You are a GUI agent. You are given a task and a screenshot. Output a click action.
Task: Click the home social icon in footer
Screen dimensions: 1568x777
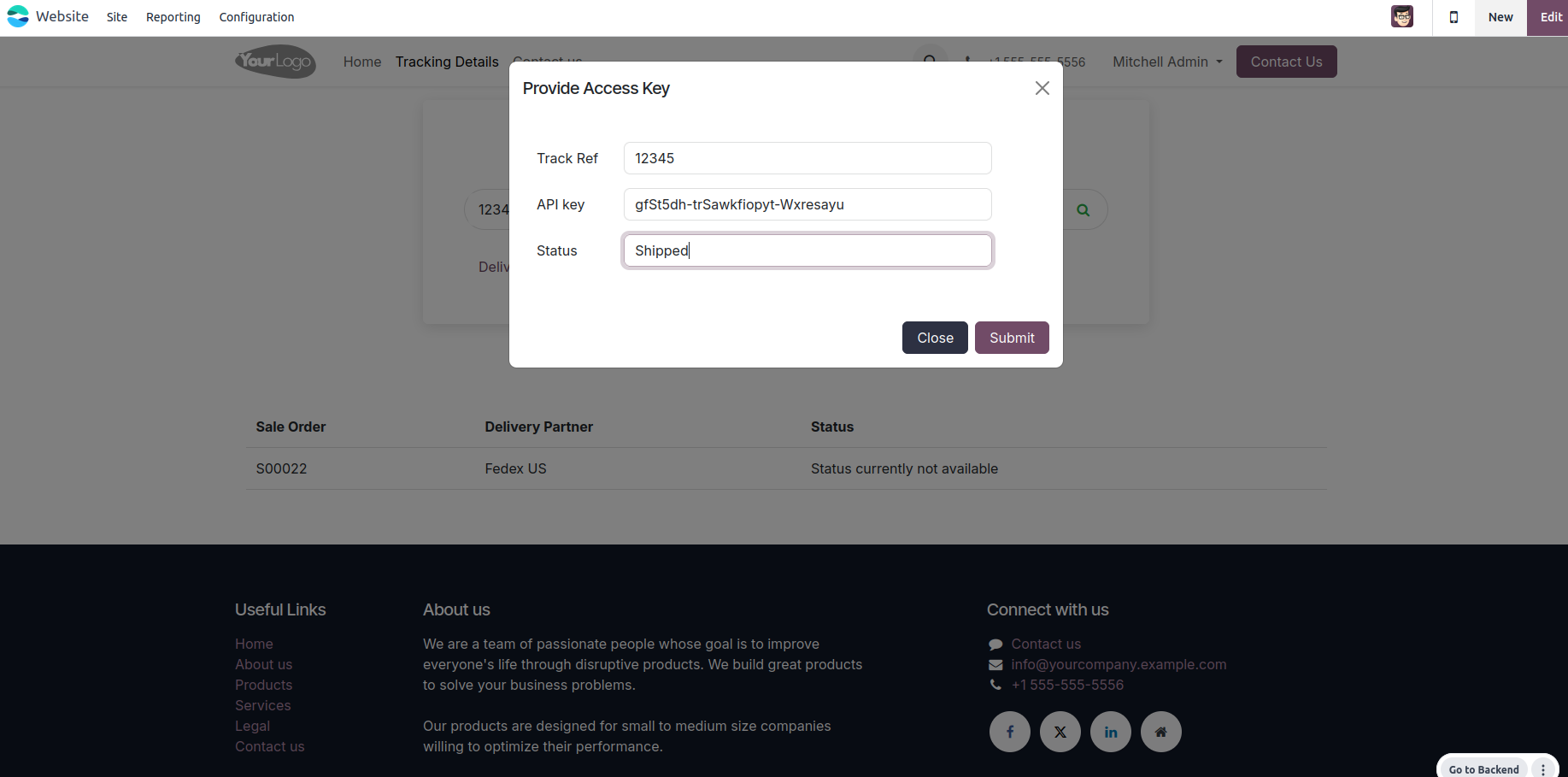(1160, 732)
